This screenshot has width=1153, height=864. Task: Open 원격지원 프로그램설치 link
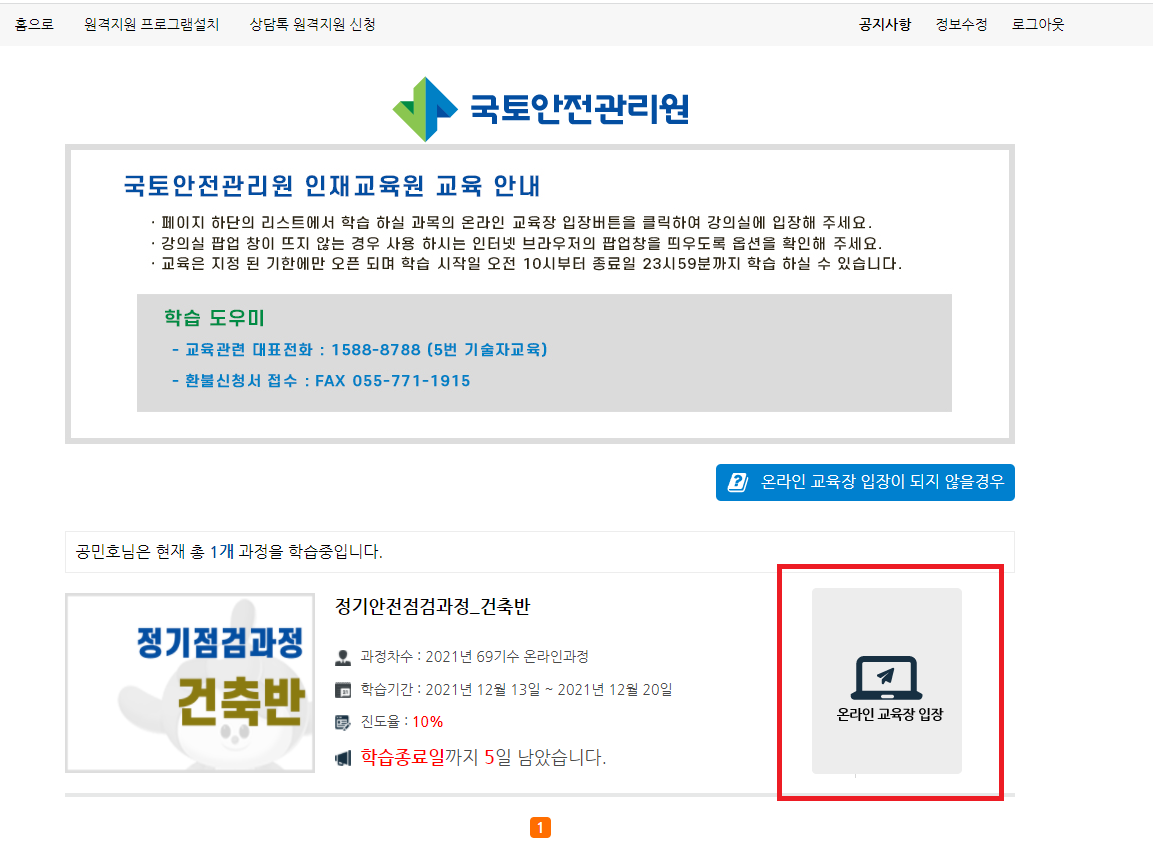click(150, 23)
